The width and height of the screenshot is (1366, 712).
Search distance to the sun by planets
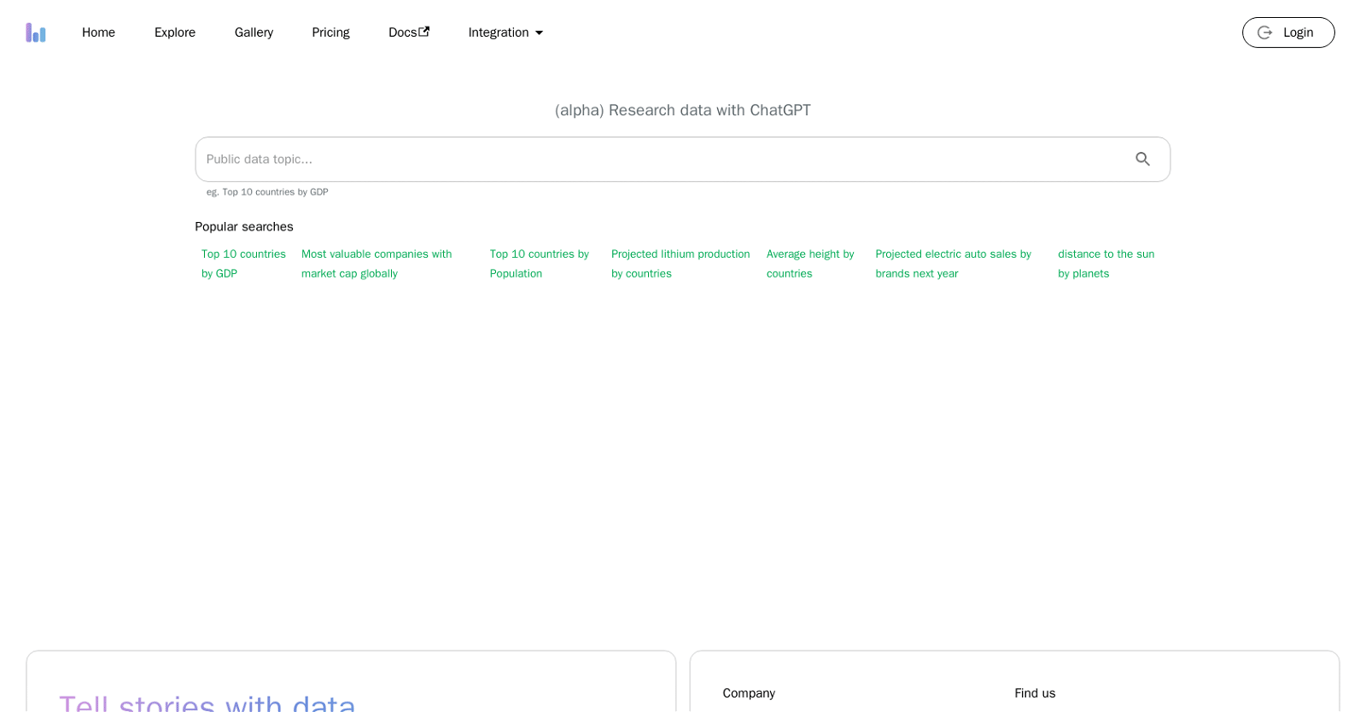(1107, 263)
